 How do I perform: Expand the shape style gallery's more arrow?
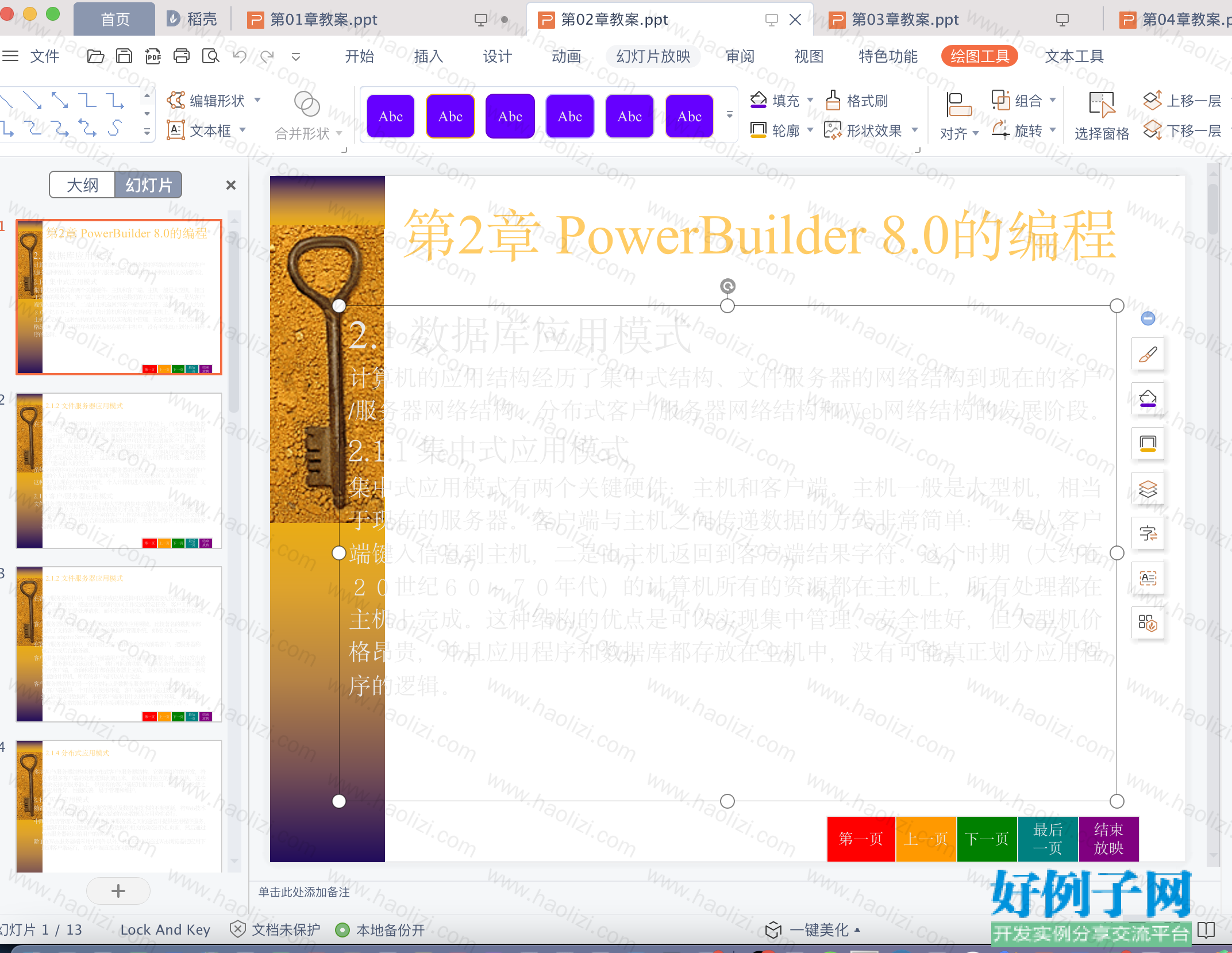coord(729,115)
